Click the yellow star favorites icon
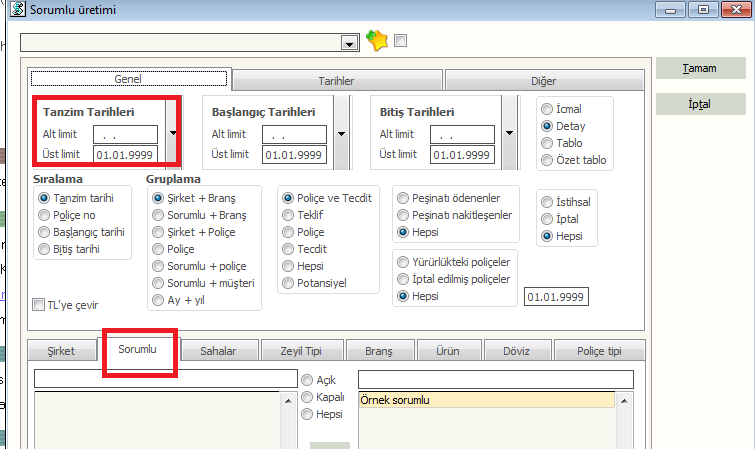The width and height of the screenshot is (755, 449). point(376,41)
